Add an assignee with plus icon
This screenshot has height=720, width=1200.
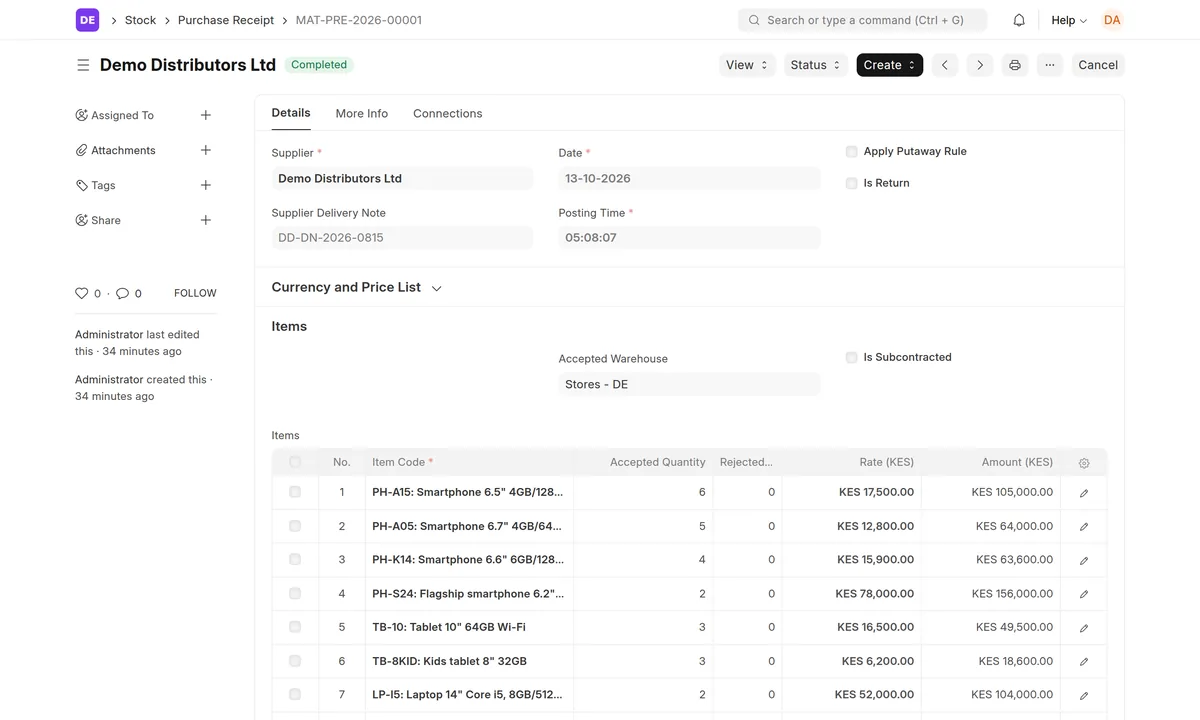coord(206,115)
